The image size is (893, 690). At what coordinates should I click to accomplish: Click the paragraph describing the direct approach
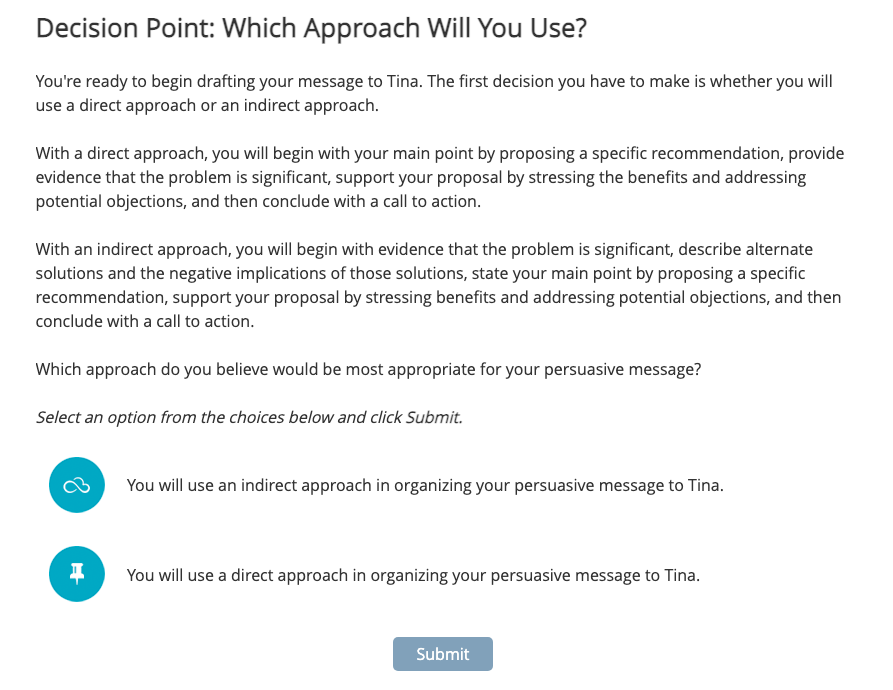click(x=440, y=177)
